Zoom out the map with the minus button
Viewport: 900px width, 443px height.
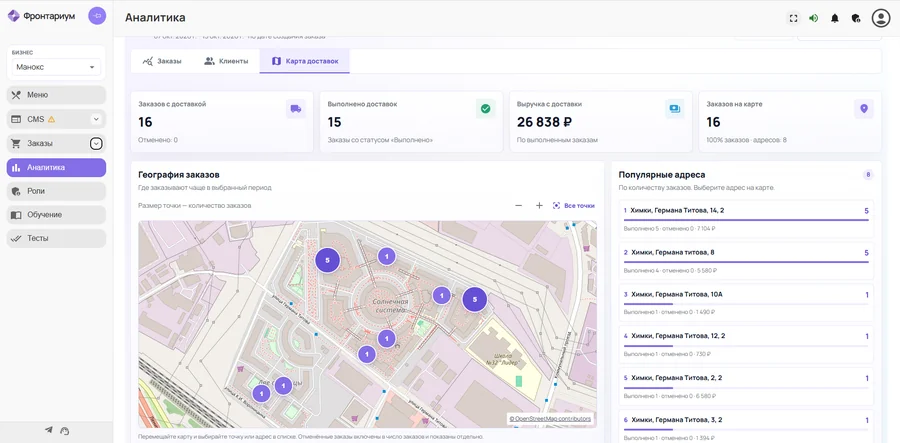pos(518,205)
